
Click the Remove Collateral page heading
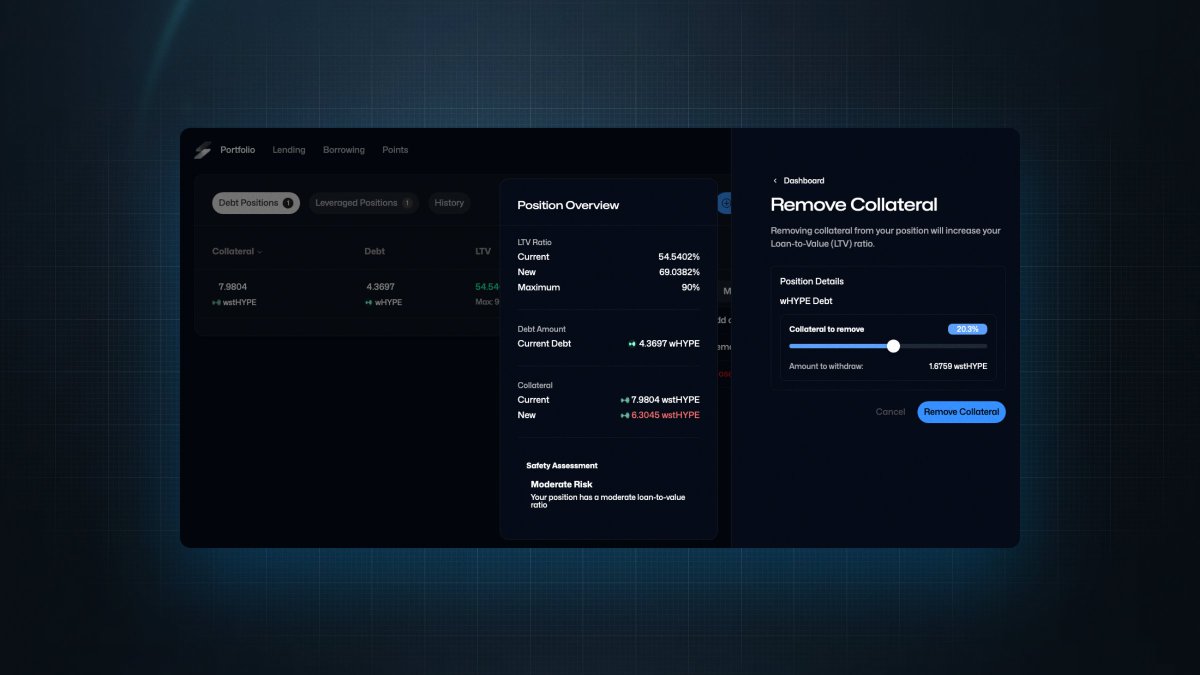[x=854, y=204]
